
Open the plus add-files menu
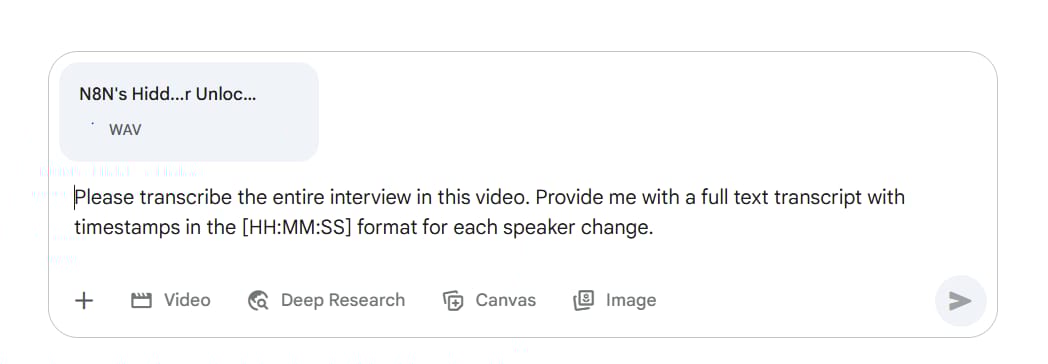84,301
